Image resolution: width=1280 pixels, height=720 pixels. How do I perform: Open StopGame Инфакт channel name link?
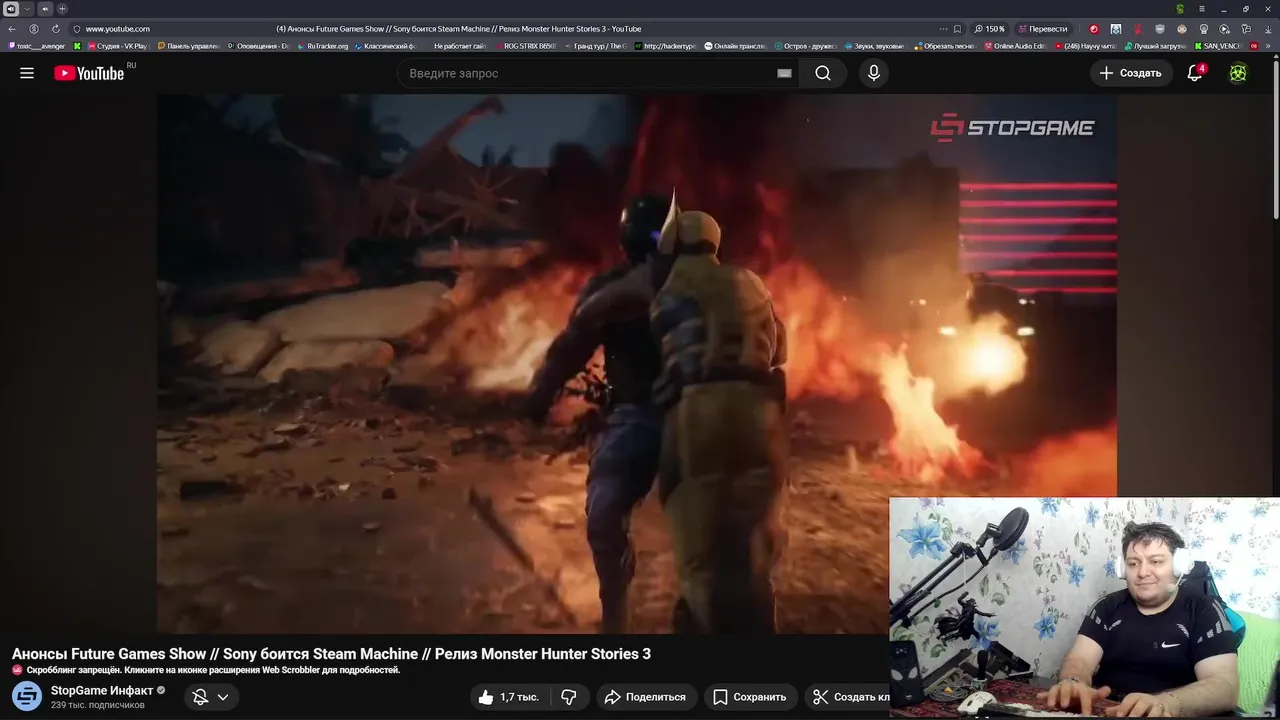[x=102, y=690]
